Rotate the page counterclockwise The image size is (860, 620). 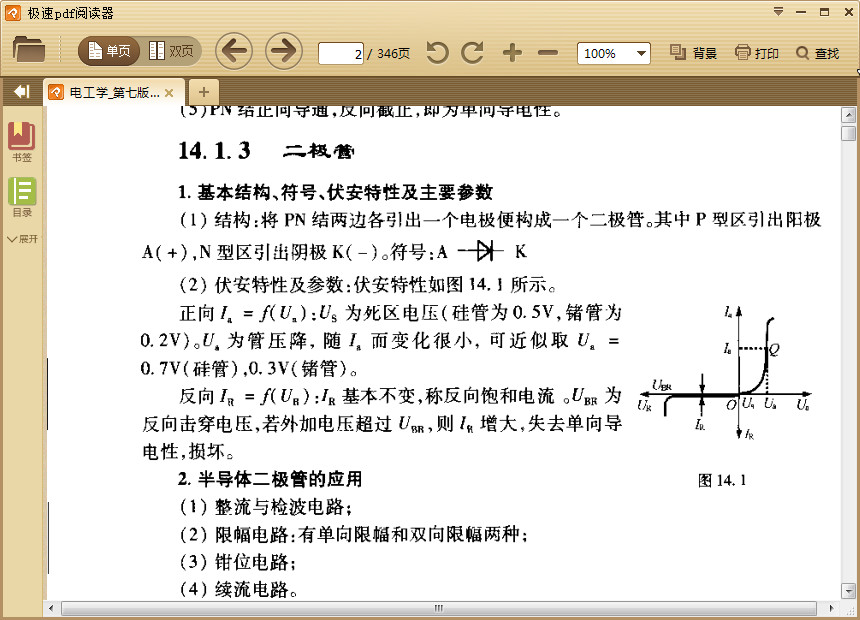437,53
